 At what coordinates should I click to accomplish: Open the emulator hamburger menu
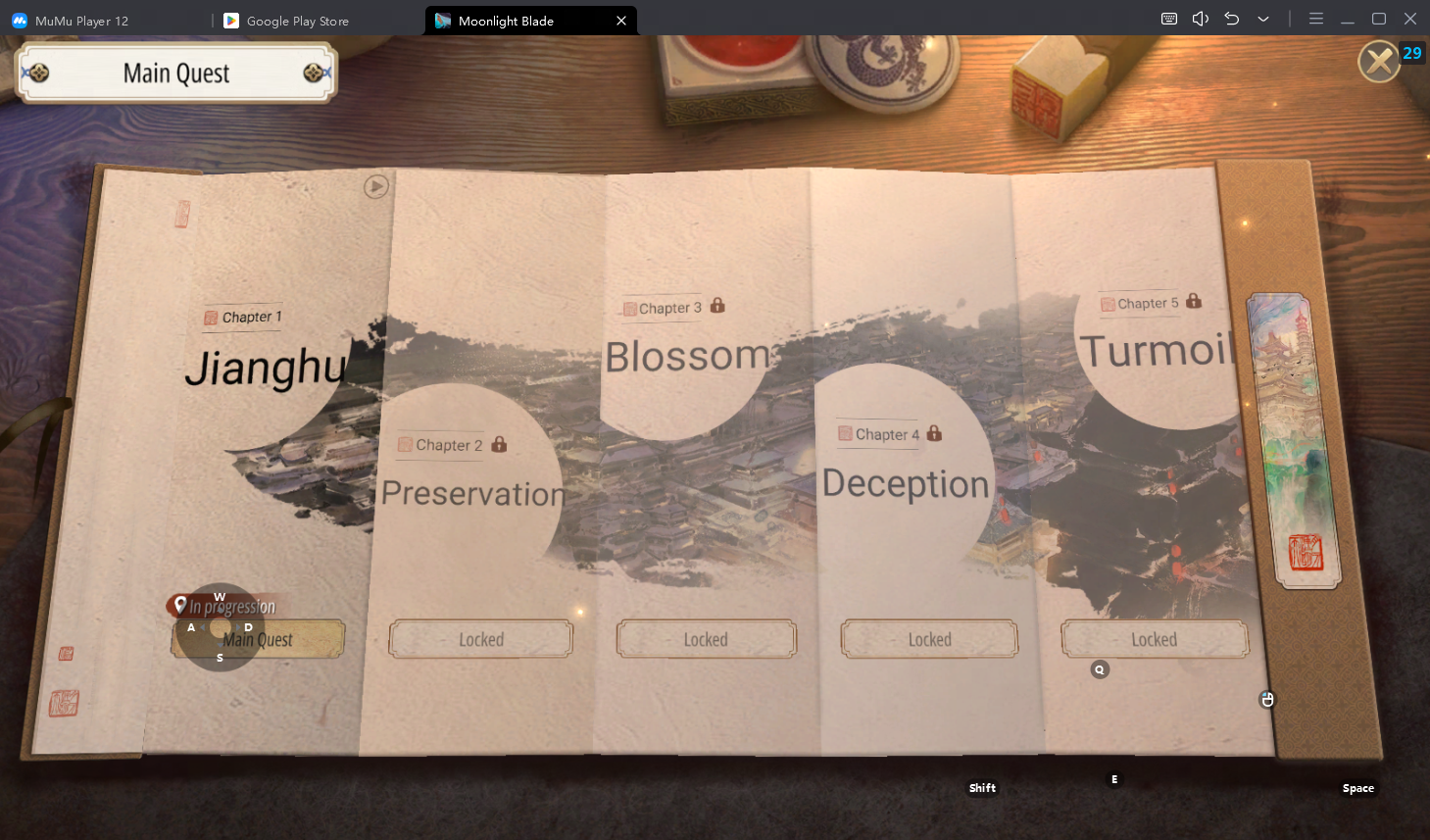point(1316,19)
